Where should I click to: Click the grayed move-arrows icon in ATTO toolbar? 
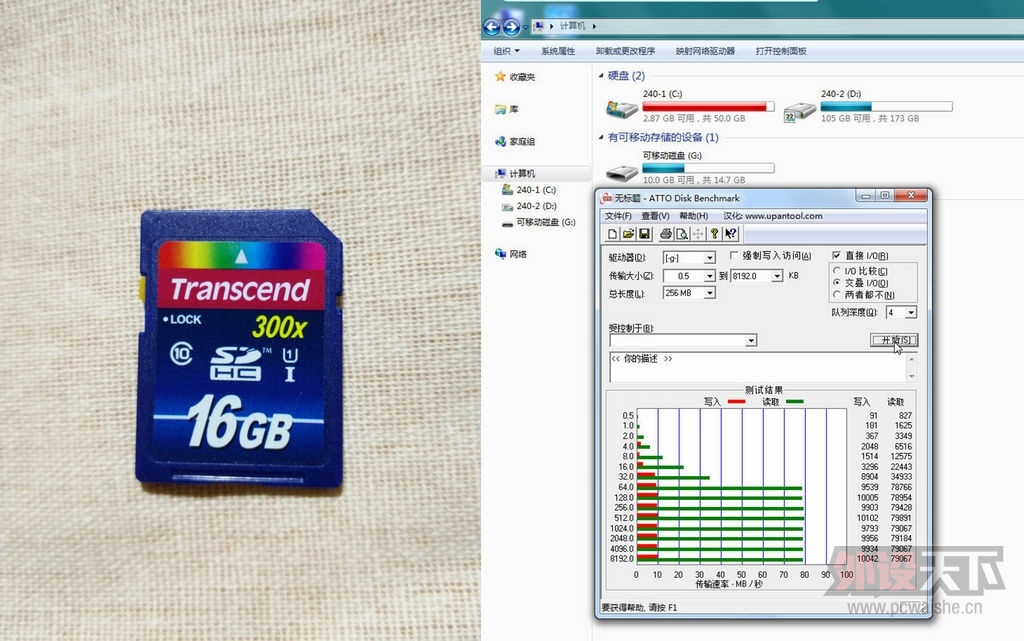pyautogui.click(x=698, y=234)
